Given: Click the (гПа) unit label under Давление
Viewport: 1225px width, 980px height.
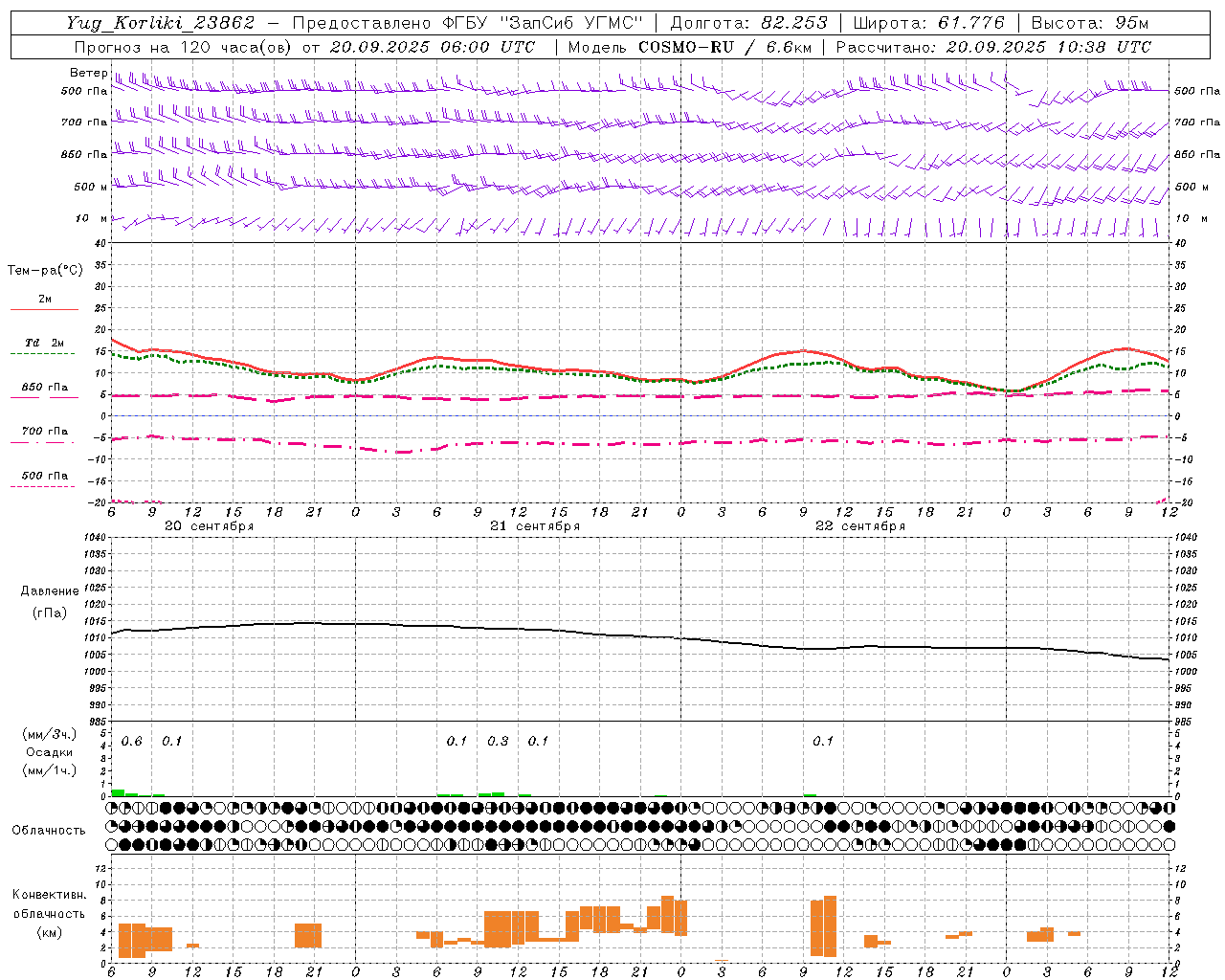Looking at the screenshot, I should 50,612.
